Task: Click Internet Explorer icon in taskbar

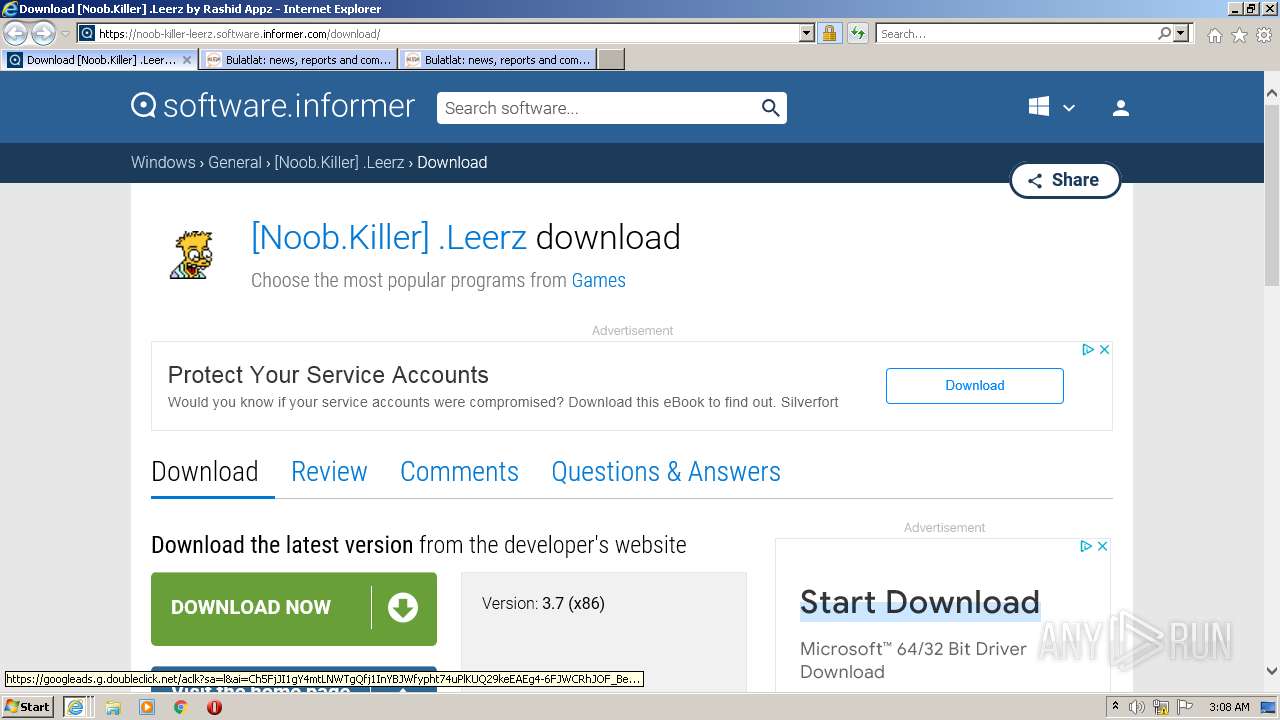Action: click(x=75, y=707)
